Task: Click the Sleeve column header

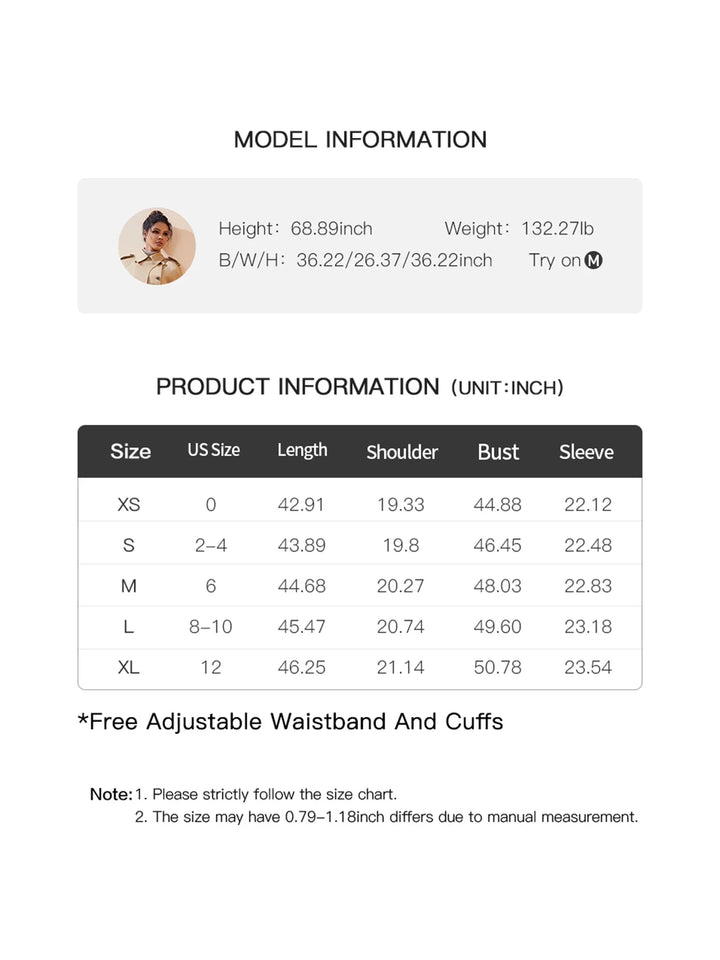Action: coord(586,452)
